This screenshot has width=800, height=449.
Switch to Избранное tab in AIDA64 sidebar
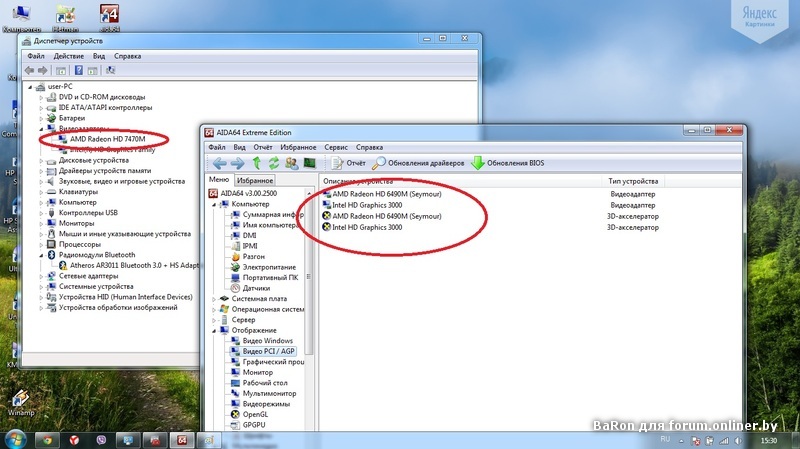255,181
